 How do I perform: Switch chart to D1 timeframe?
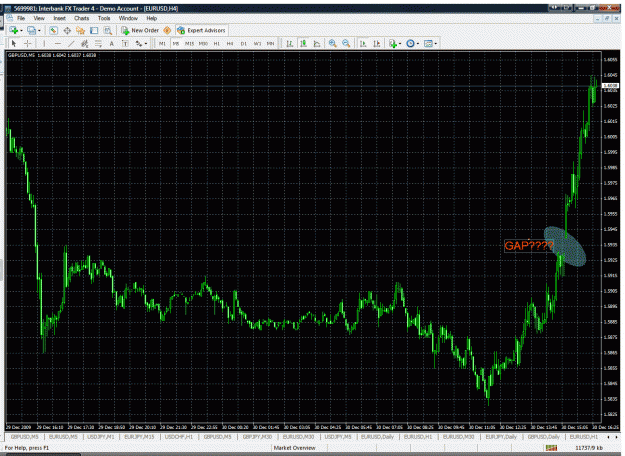click(x=244, y=43)
